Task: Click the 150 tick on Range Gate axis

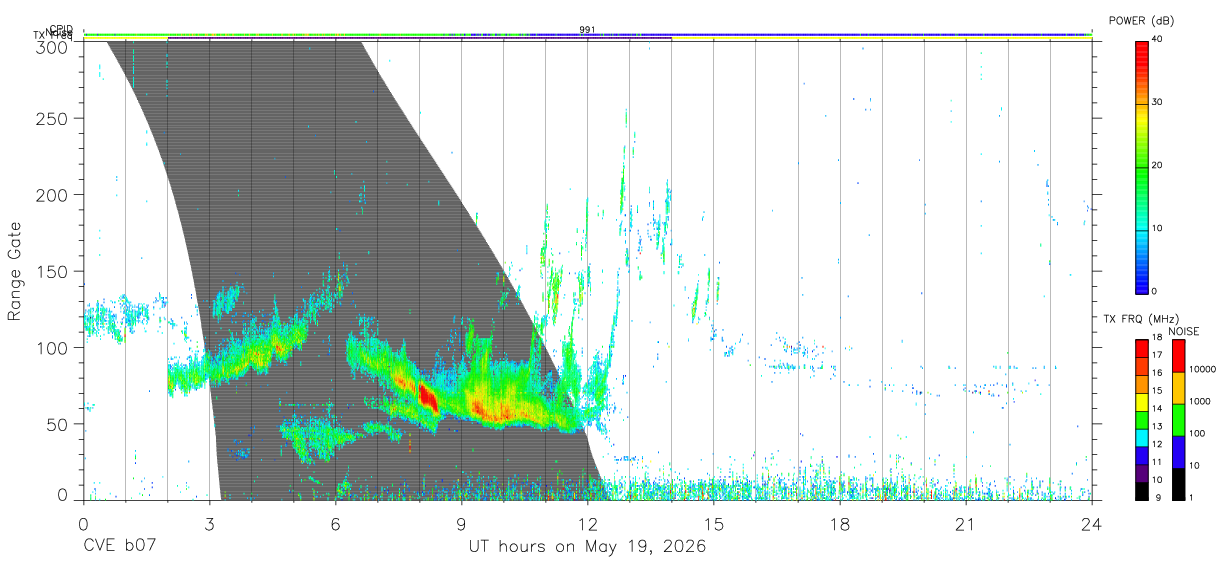Action: point(53,271)
